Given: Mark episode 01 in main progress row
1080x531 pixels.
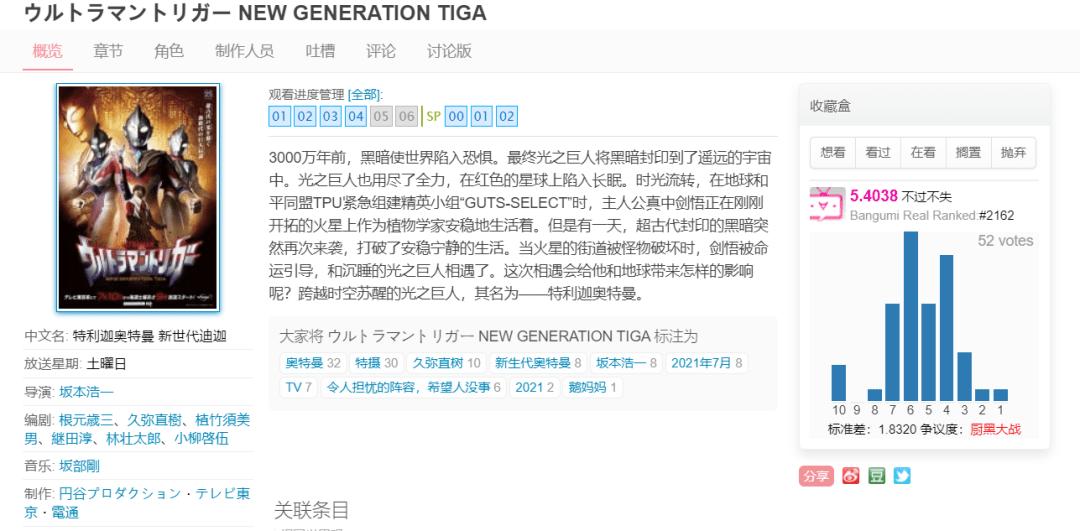Looking at the screenshot, I should (x=279, y=116).
